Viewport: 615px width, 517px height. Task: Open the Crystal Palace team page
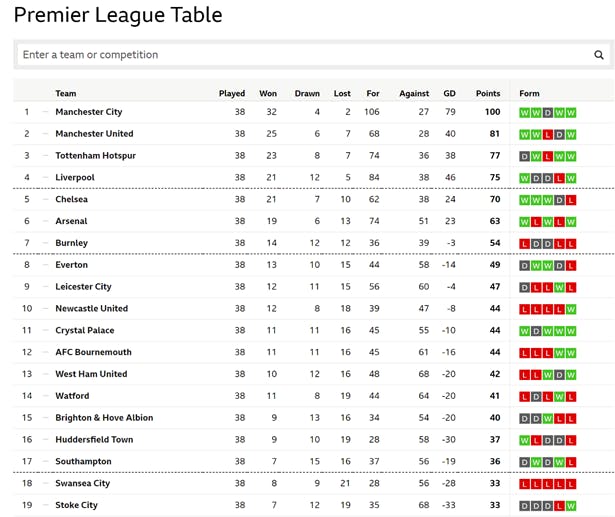pyautogui.click(x=84, y=330)
